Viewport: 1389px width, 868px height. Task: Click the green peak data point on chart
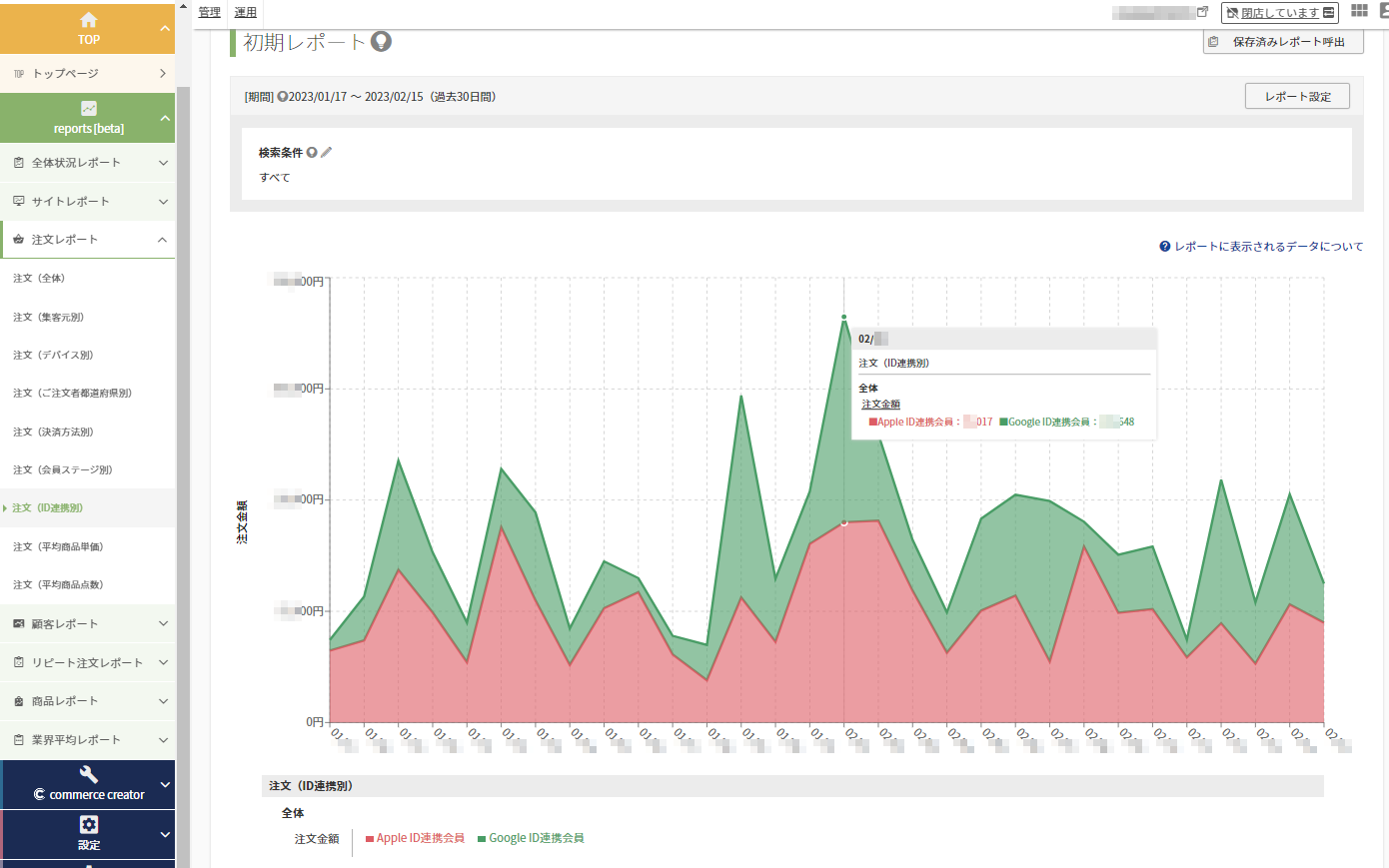[844, 318]
